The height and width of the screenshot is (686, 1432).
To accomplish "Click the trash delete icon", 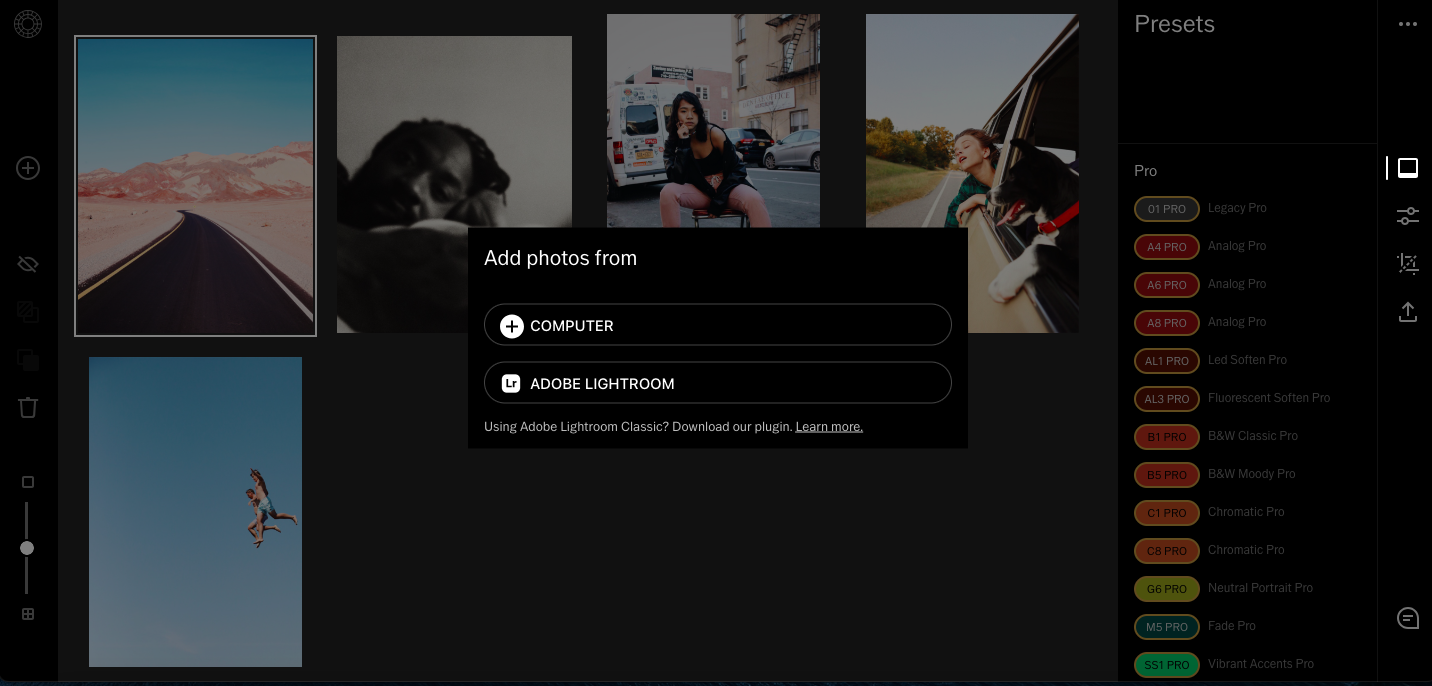I will [28, 407].
